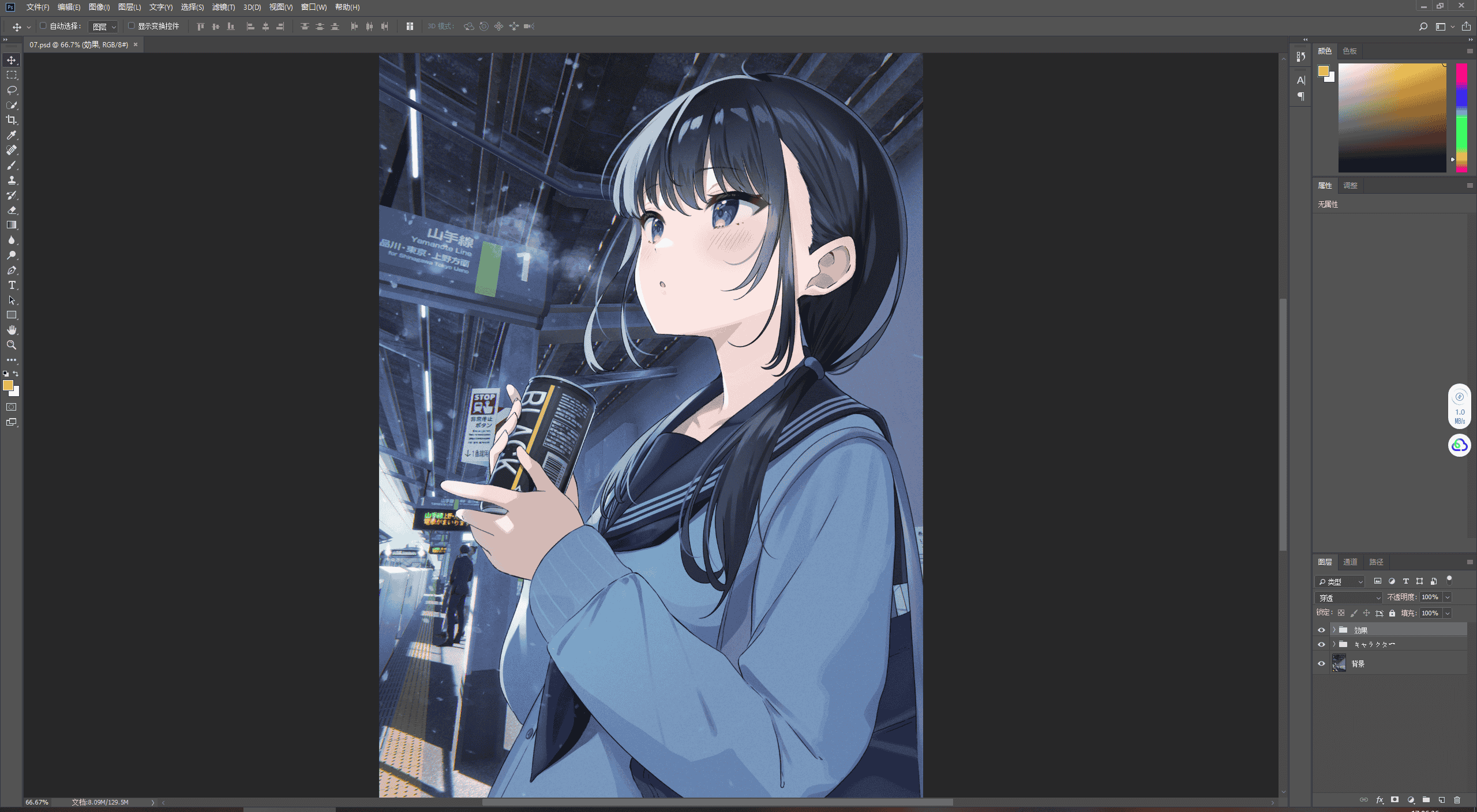Switch to the 路径 tab
The image size is (1477, 812).
pos(1376,562)
